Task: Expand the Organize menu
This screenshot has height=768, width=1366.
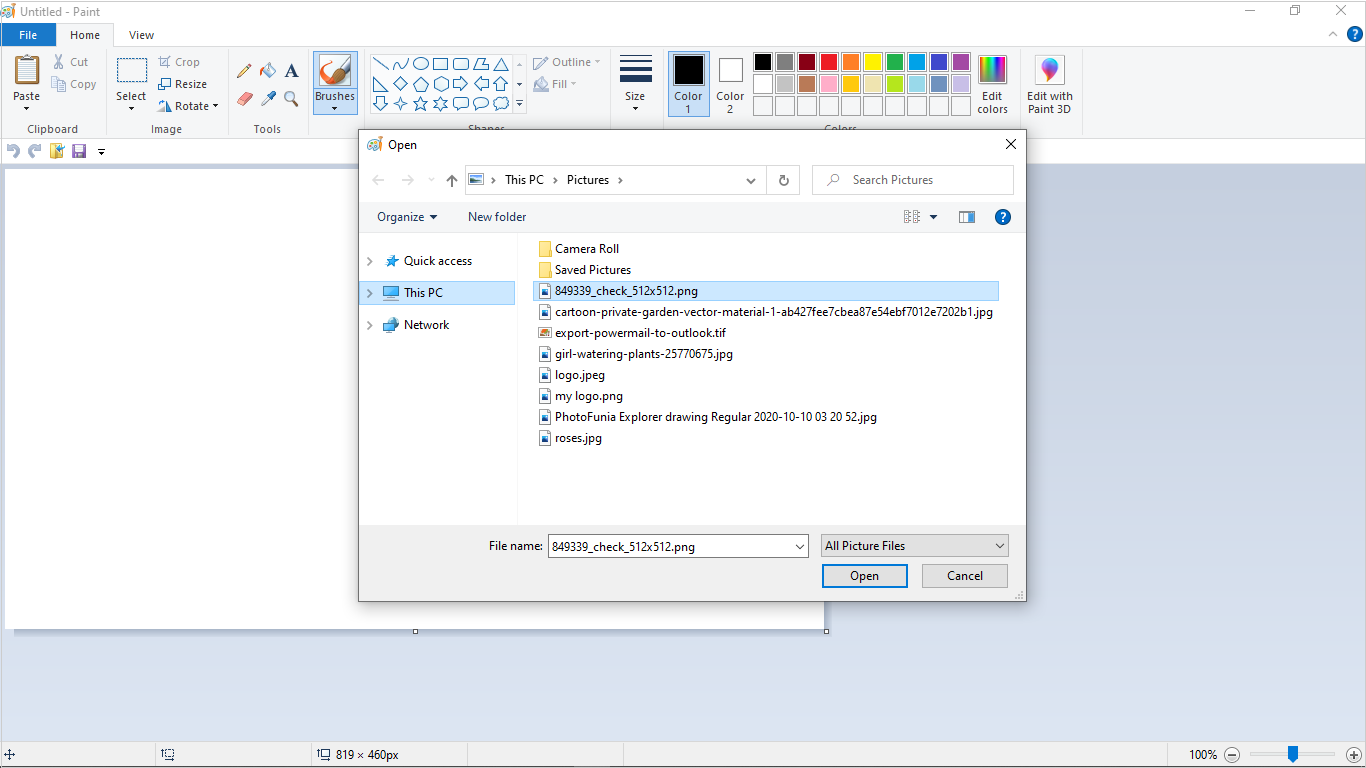Action: pyautogui.click(x=405, y=216)
